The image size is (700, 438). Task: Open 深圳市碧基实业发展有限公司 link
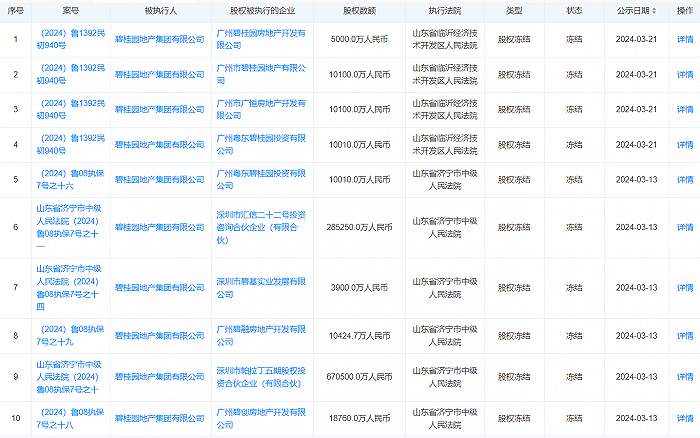(x=261, y=288)
